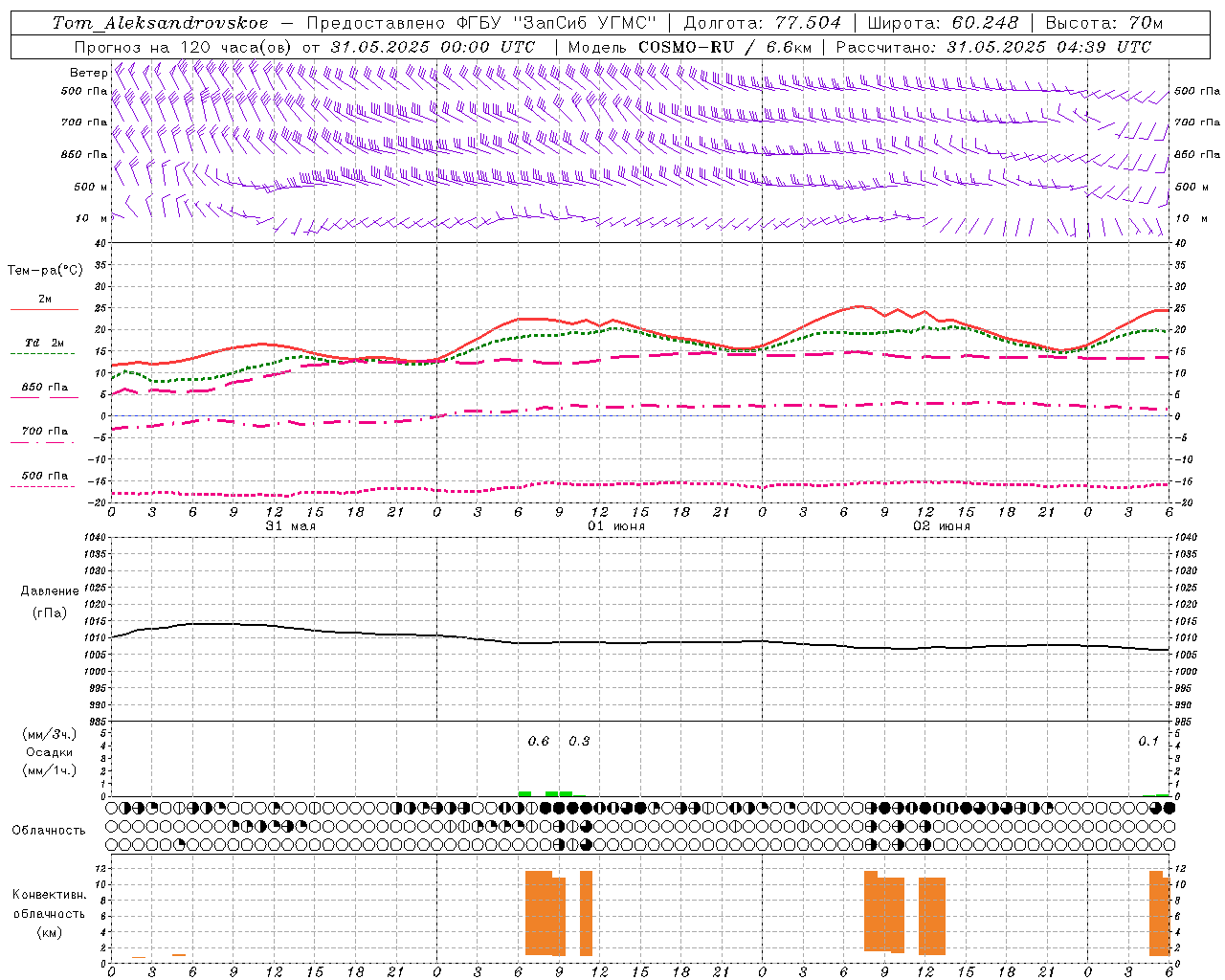Image resolution: width=1225 pixels, height=980 pixels.
Task: Click the Ветер panel label
Action: pos(88,73)
